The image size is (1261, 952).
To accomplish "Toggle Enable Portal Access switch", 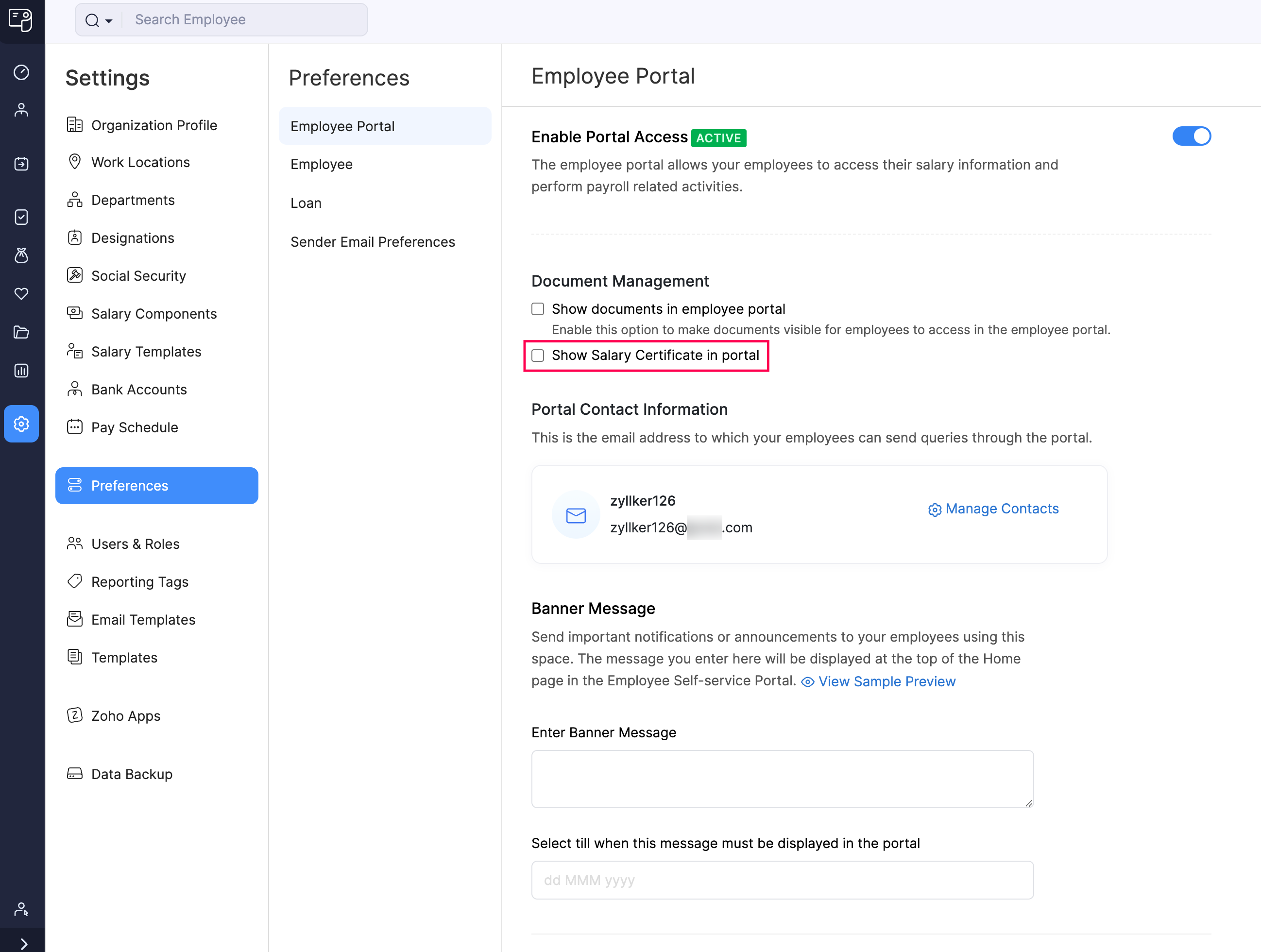I will (x=1191, y=135).
